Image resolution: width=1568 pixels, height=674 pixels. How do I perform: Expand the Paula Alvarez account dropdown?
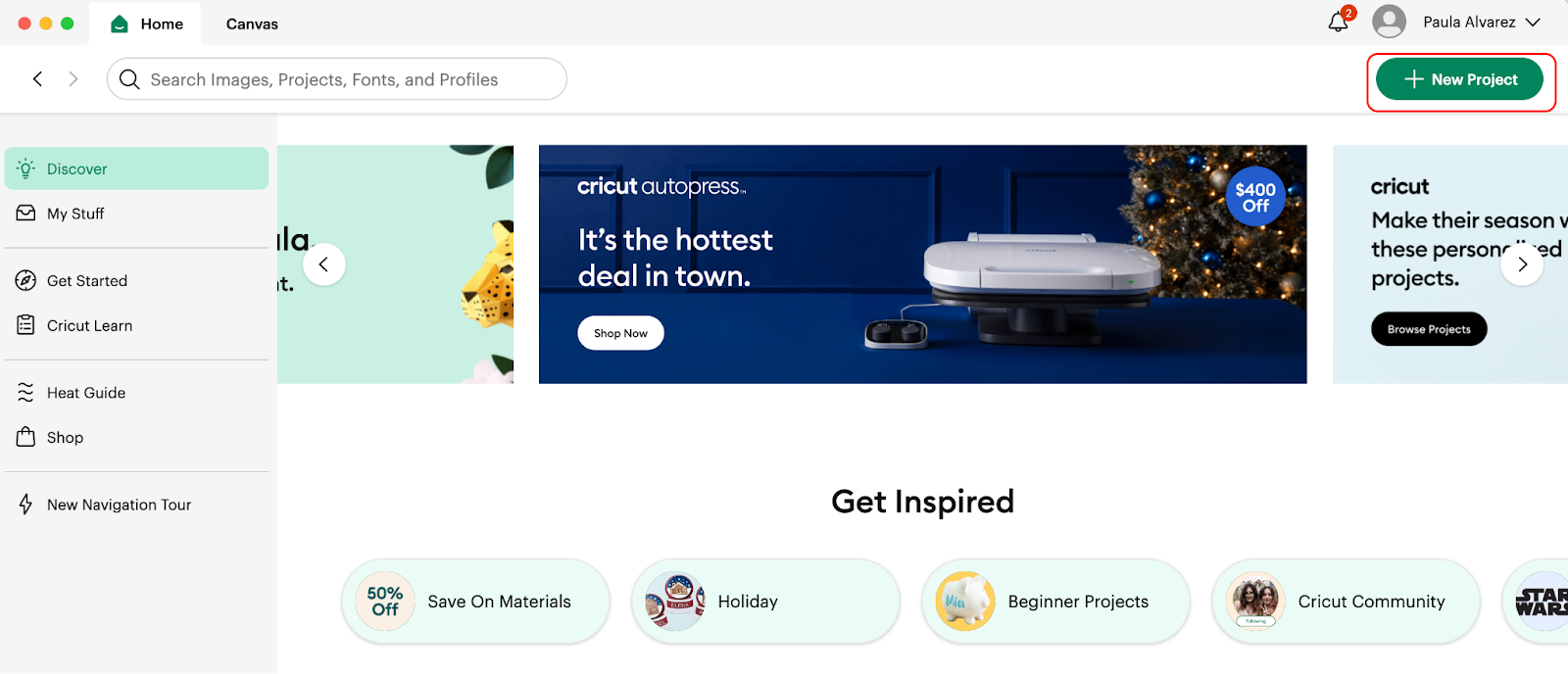(x=1533, y=23)
